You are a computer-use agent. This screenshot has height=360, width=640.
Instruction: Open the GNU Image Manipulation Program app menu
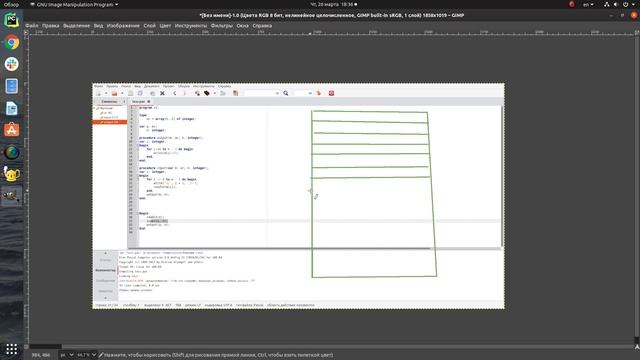(x=74, y=4)
